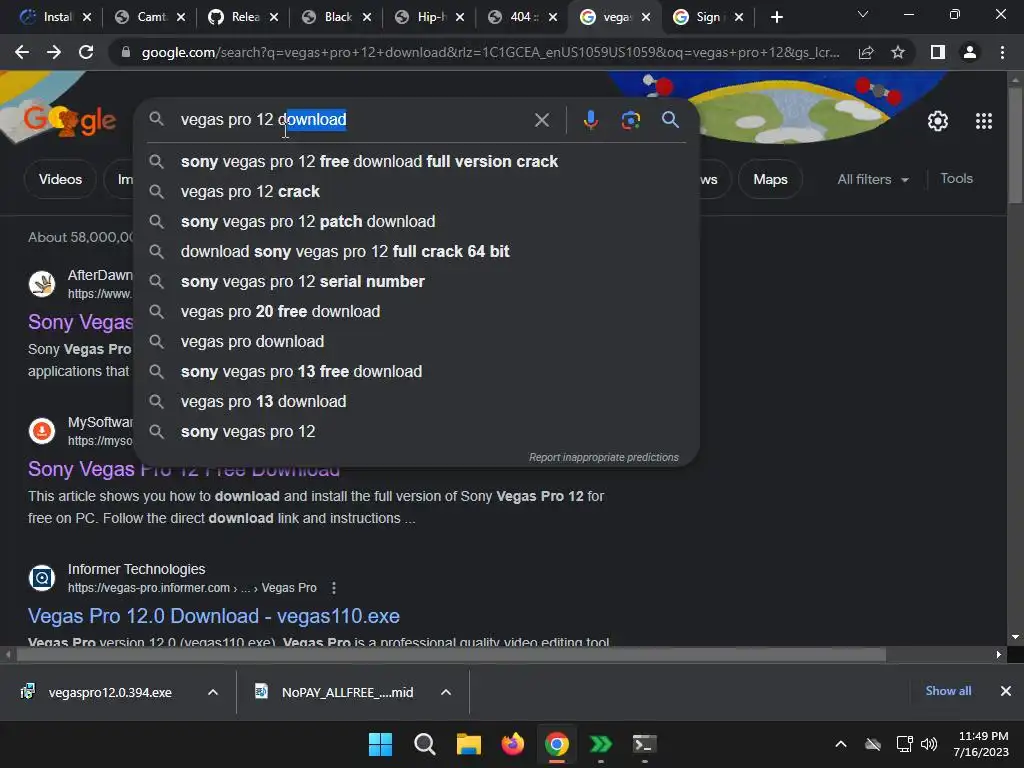This screenshot has height=768, width=1024.
Task: Open the search Tools options
Action: [x=956, y=178]
